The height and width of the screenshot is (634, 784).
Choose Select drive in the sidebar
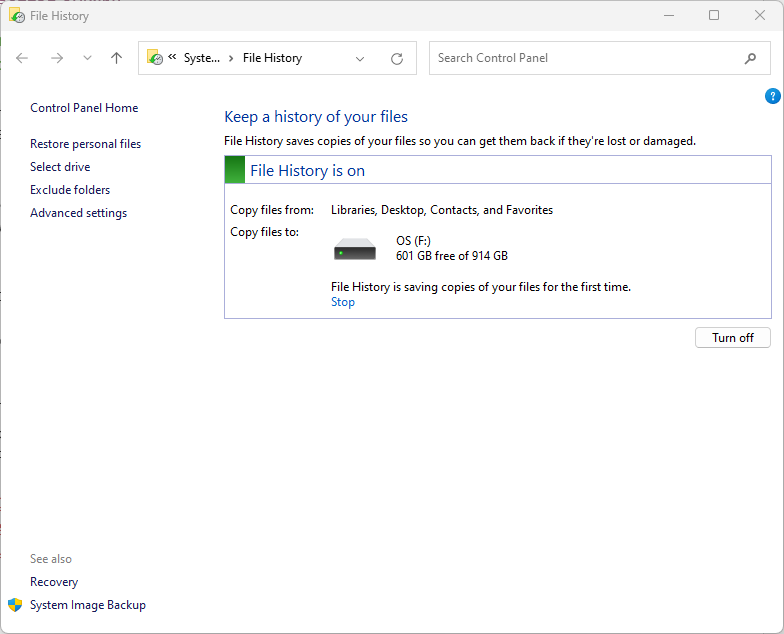(60, 167)
